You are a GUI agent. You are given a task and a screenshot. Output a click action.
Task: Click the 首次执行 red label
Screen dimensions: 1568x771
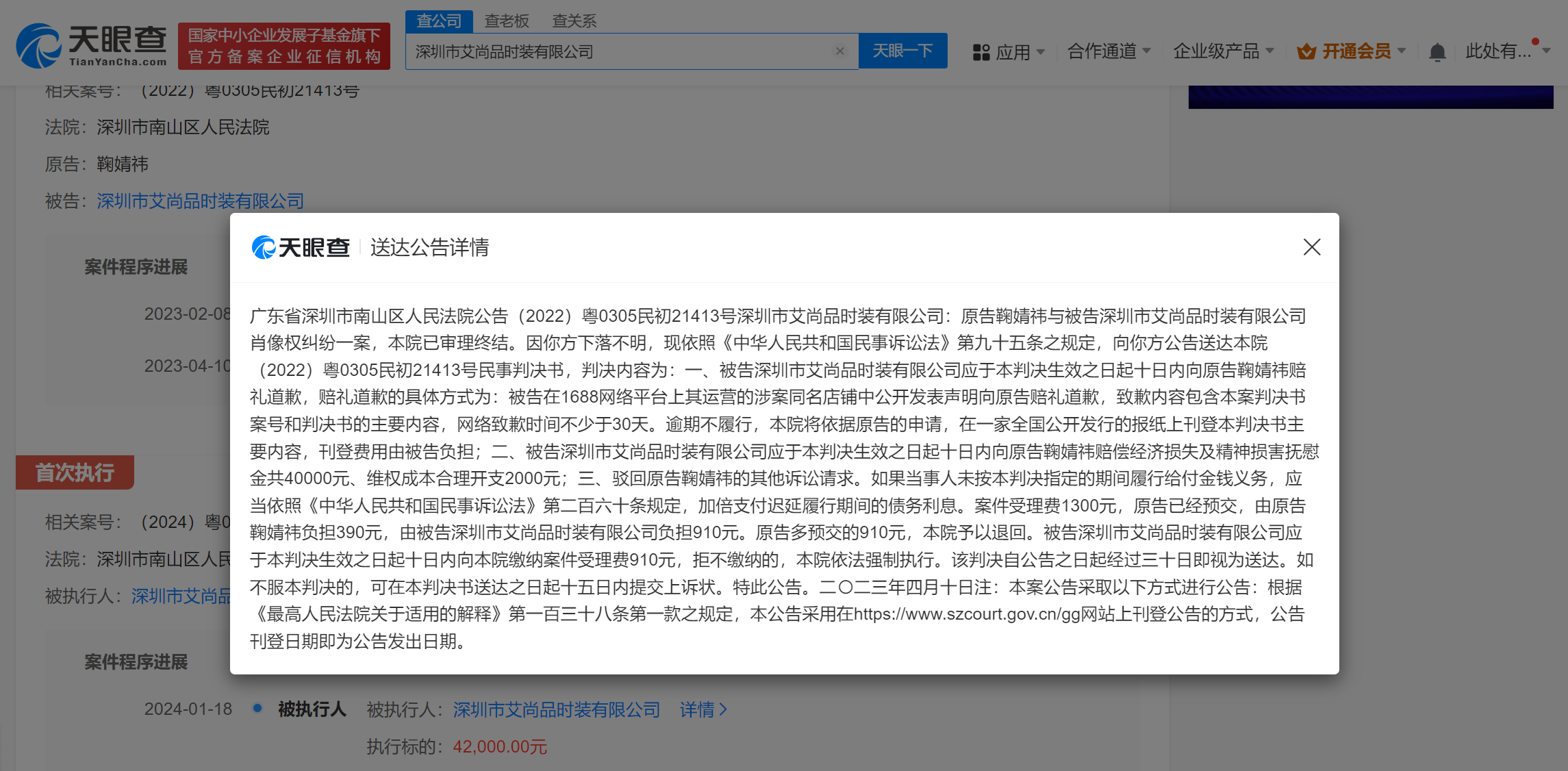click(x=75, y=472)
